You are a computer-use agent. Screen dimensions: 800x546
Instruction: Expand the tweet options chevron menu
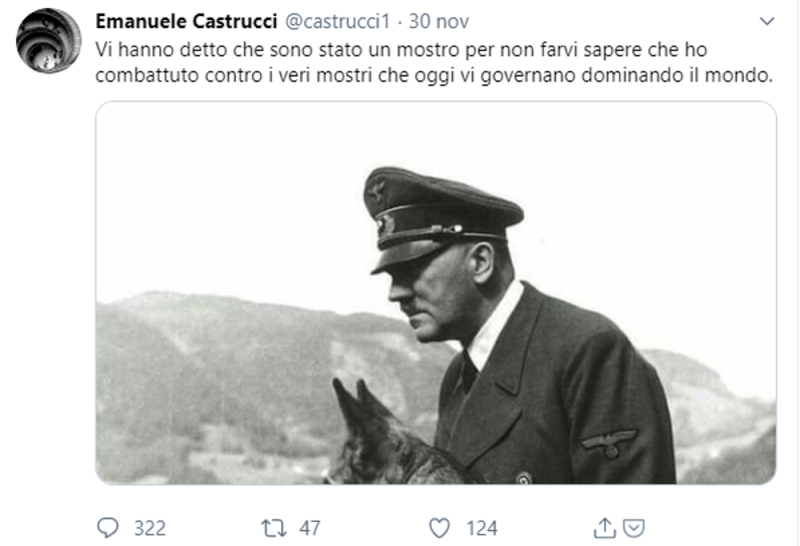767,21
